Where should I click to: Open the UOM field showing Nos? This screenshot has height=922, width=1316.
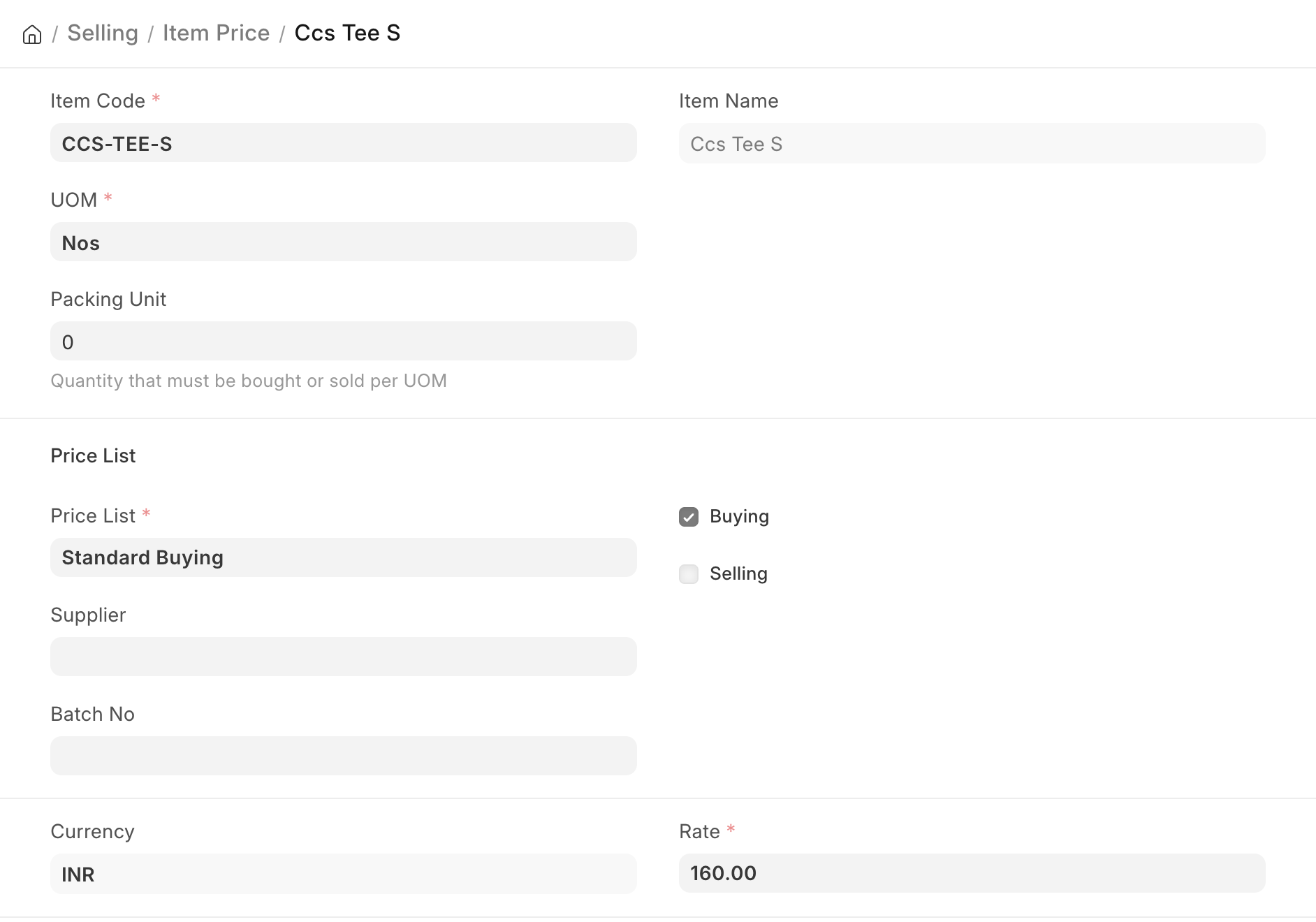(343, 242)
